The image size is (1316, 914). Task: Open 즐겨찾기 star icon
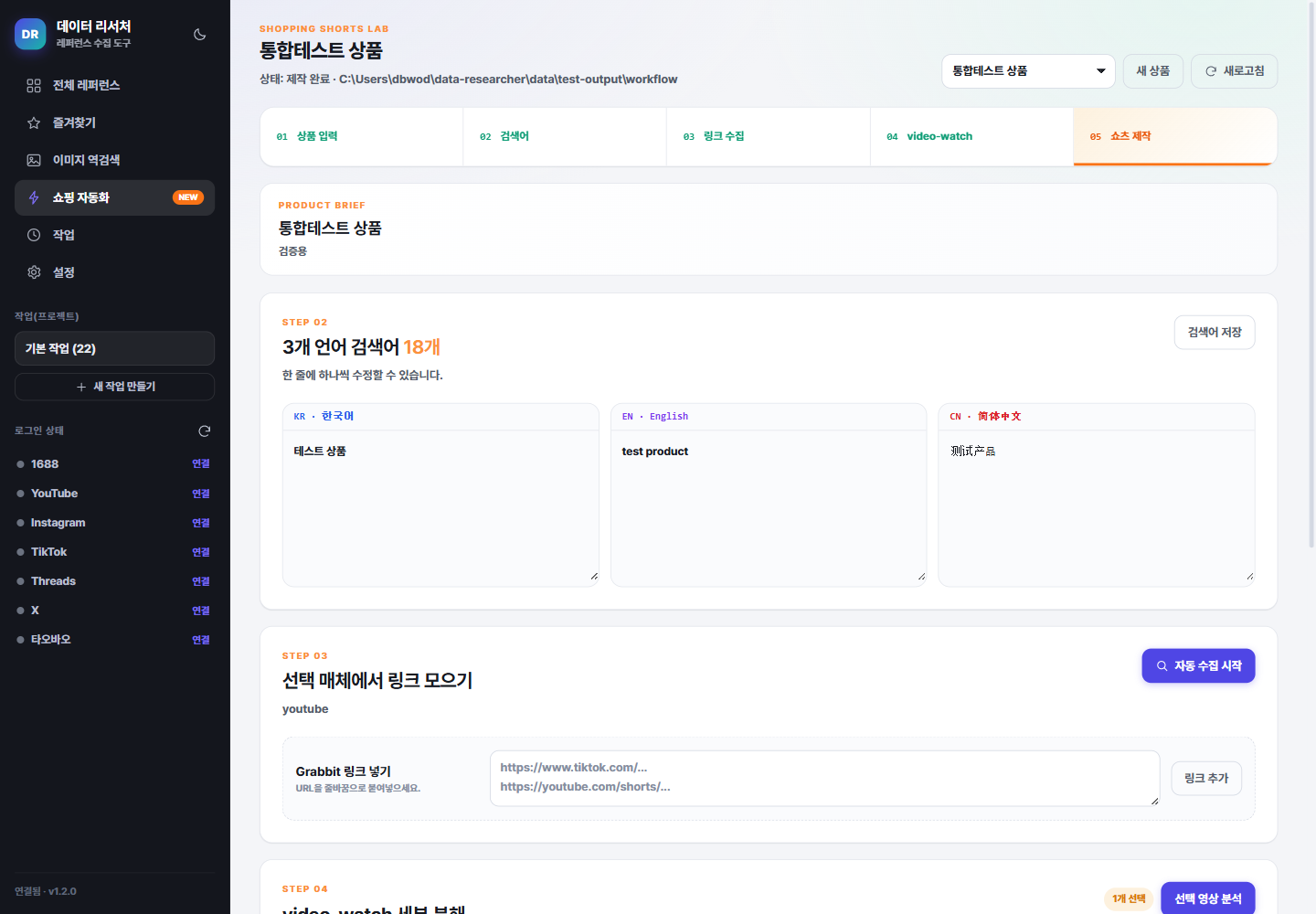34,122
